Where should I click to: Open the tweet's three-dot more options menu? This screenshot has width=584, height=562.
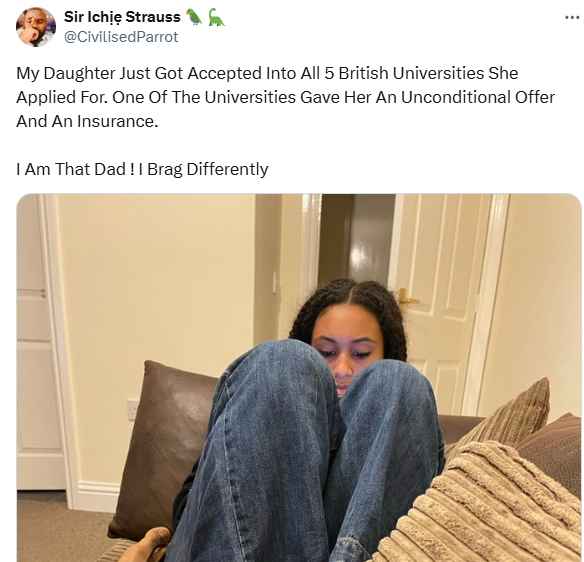[x=572, y=17]
